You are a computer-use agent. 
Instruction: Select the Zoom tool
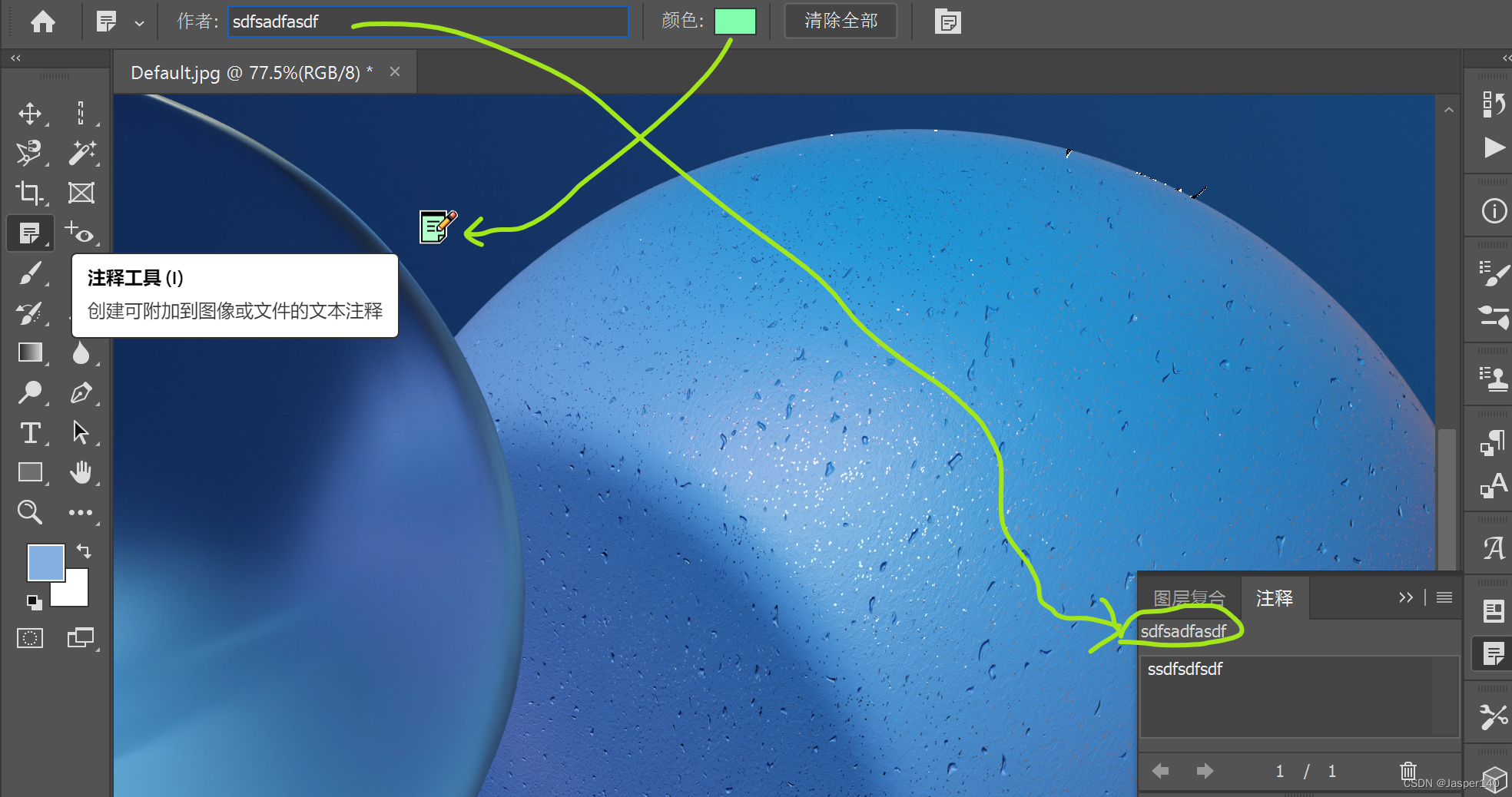pyautogui.click(x=30, y=512)
